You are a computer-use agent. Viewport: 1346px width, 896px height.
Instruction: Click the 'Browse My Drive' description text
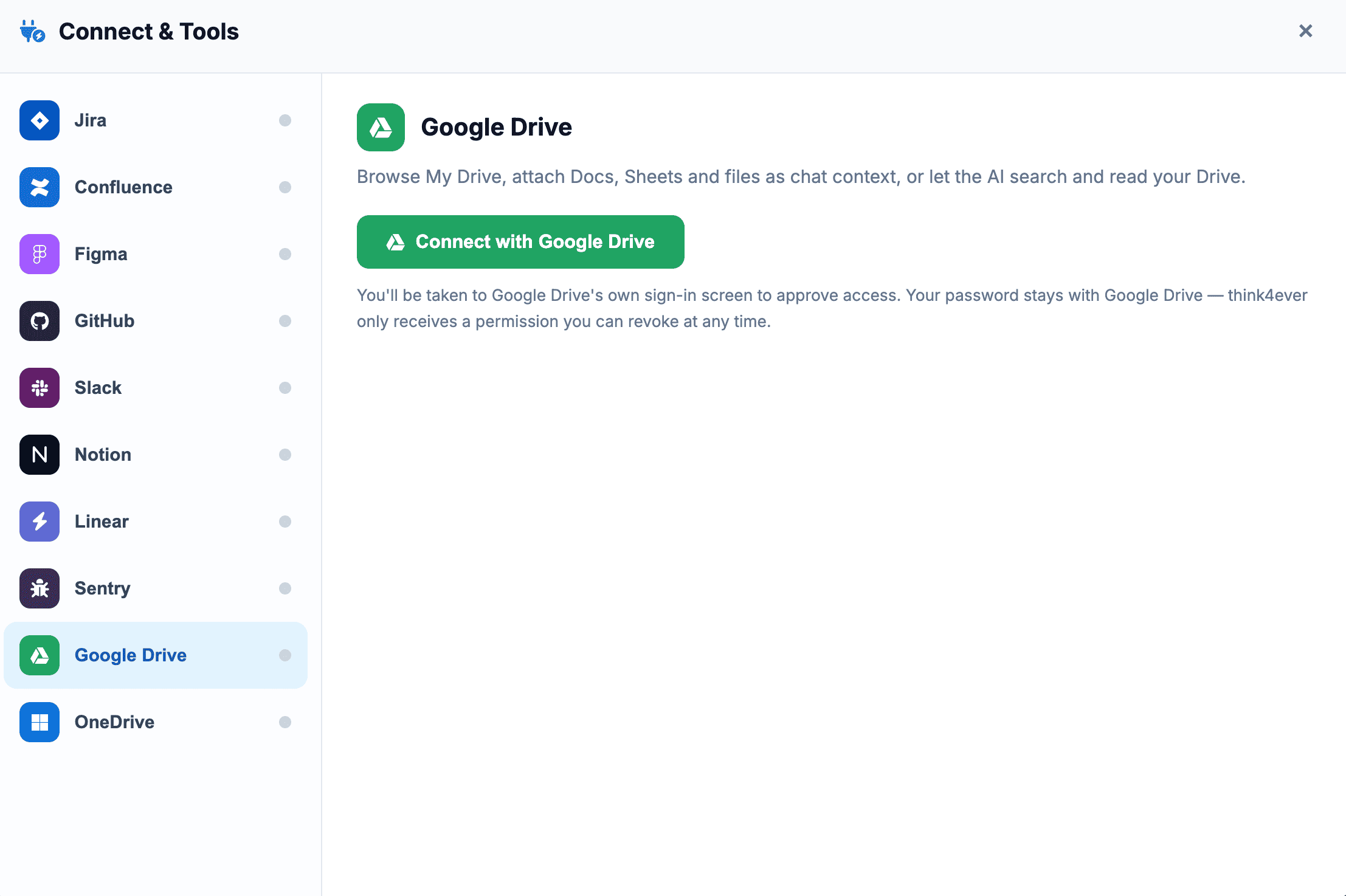click(801, 177)
